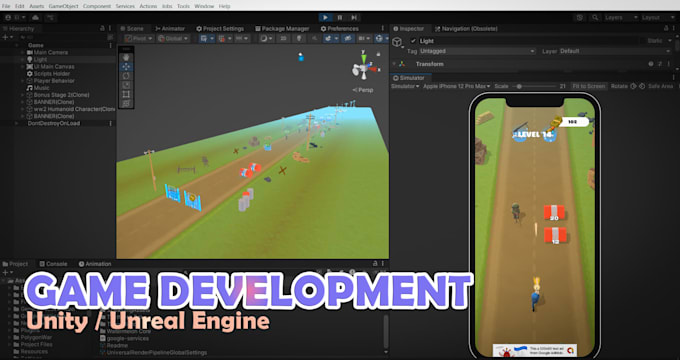This screenshot has width=680, height=360.
Task: Select the combined Transform tool
Action: pos(126,103)
